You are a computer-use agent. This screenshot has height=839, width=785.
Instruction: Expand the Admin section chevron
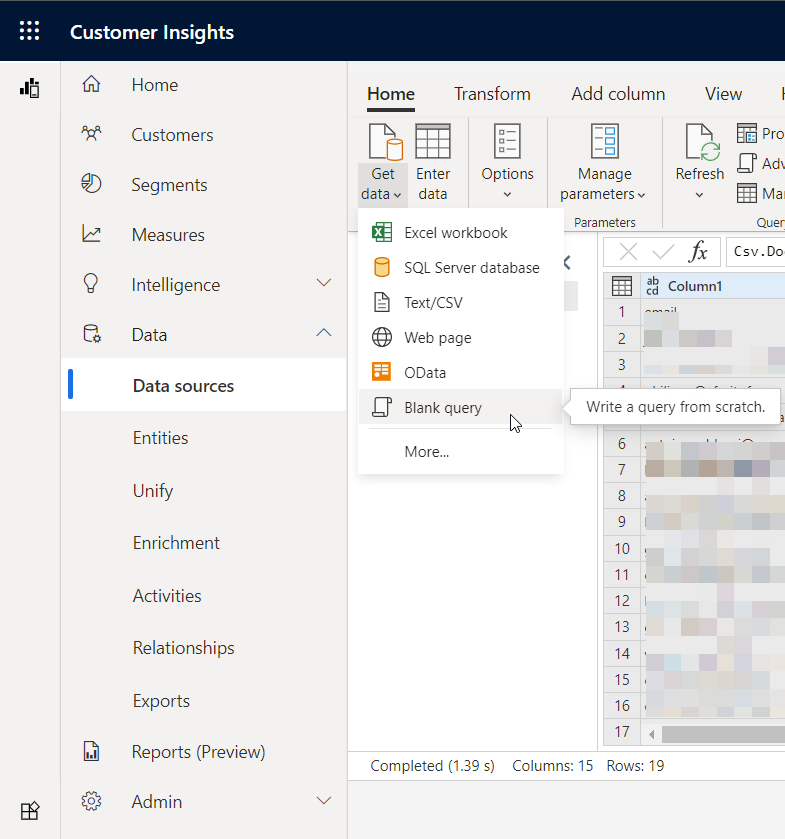tap(324, 800)
